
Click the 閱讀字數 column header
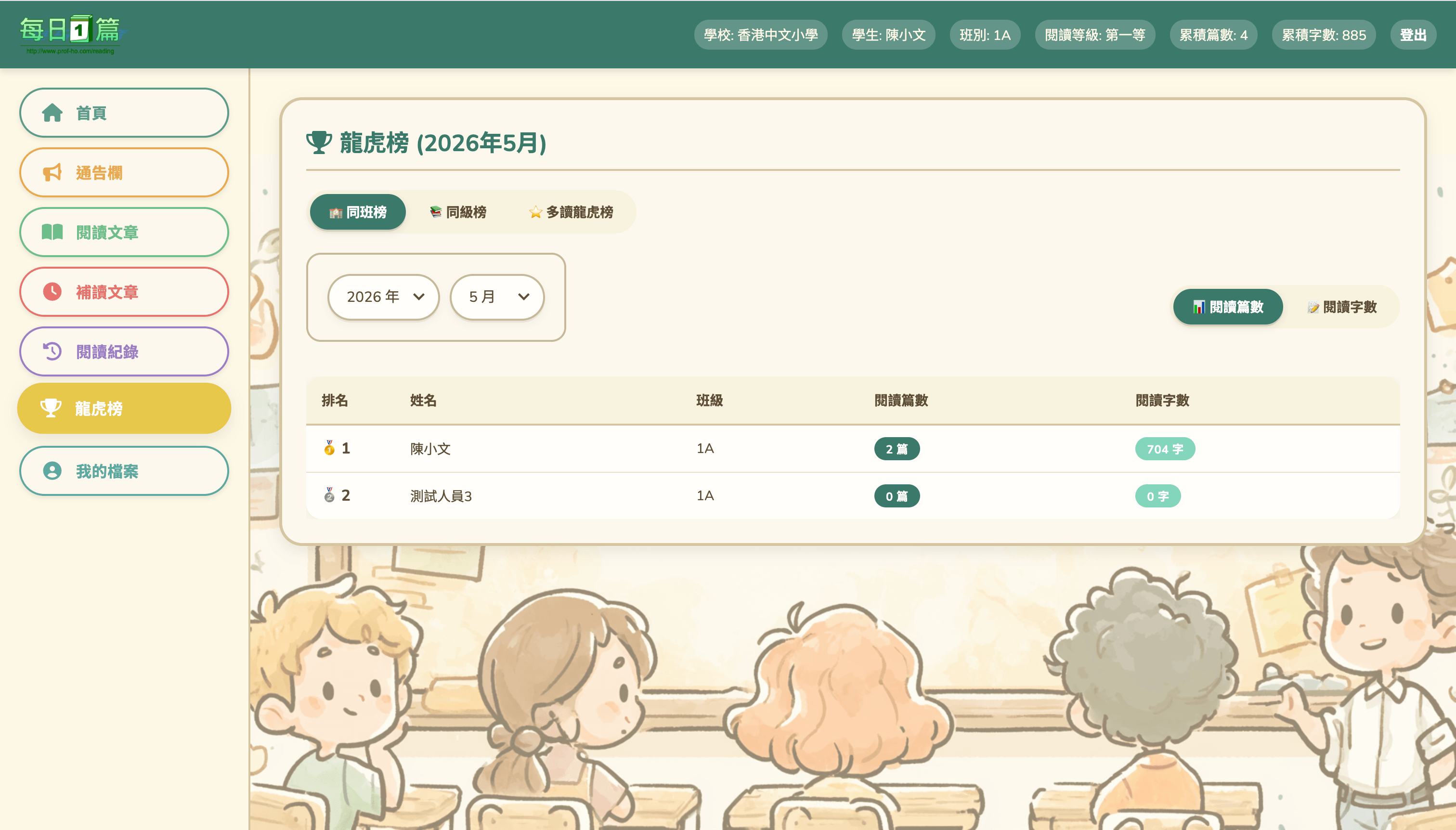pyautogui.click(x=1162, y=401)
